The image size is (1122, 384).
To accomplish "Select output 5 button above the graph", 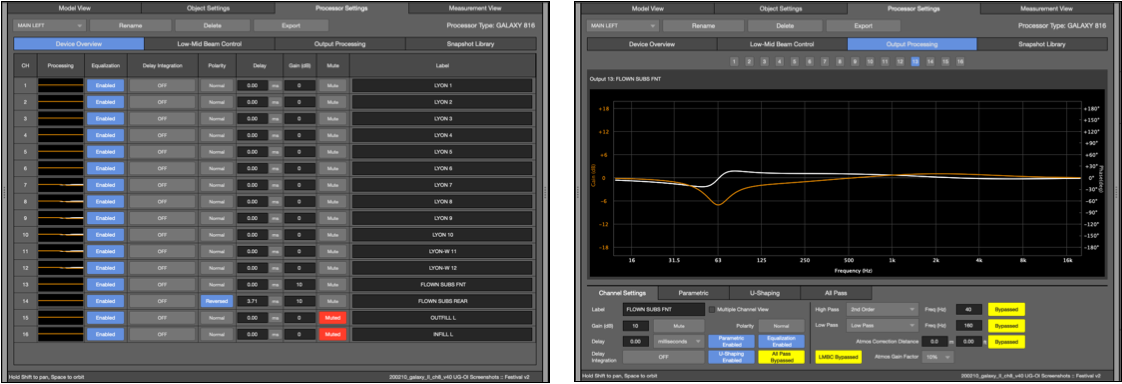I will point(794,62).
